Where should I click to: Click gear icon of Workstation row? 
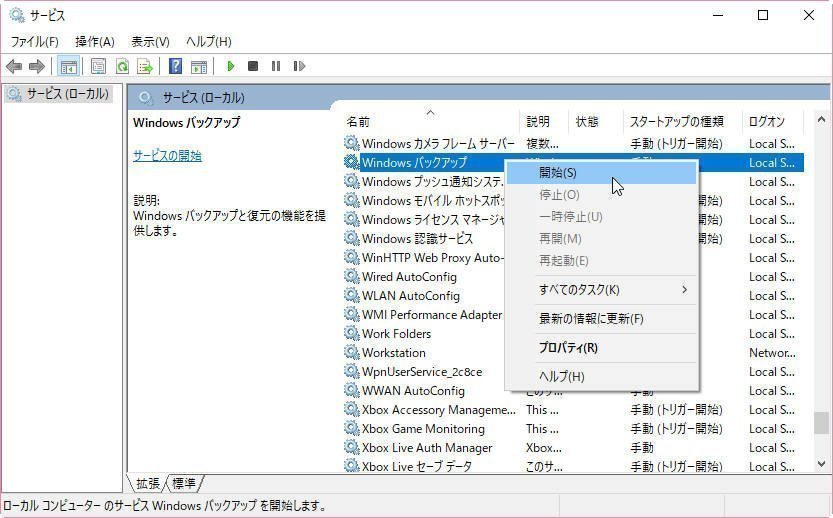[352, 352]
